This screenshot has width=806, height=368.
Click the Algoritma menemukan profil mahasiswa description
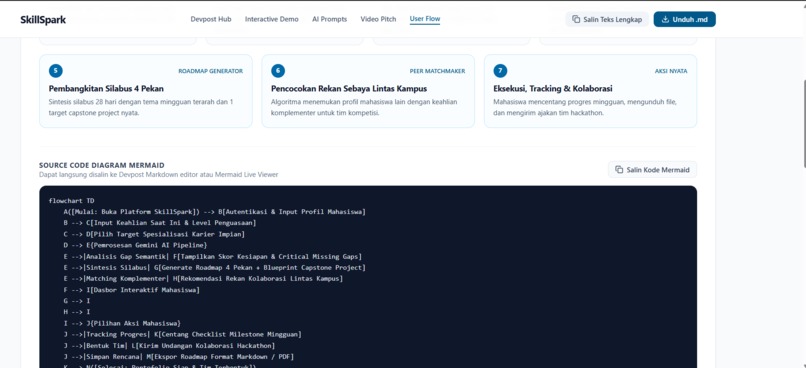coord(364,107)
